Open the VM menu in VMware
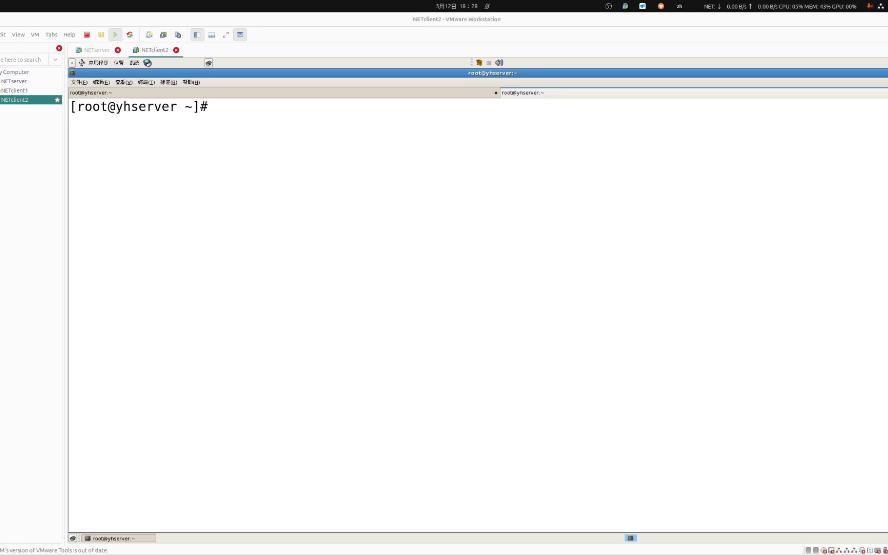This screenshot has width=888, height=555. coord(35,35)
